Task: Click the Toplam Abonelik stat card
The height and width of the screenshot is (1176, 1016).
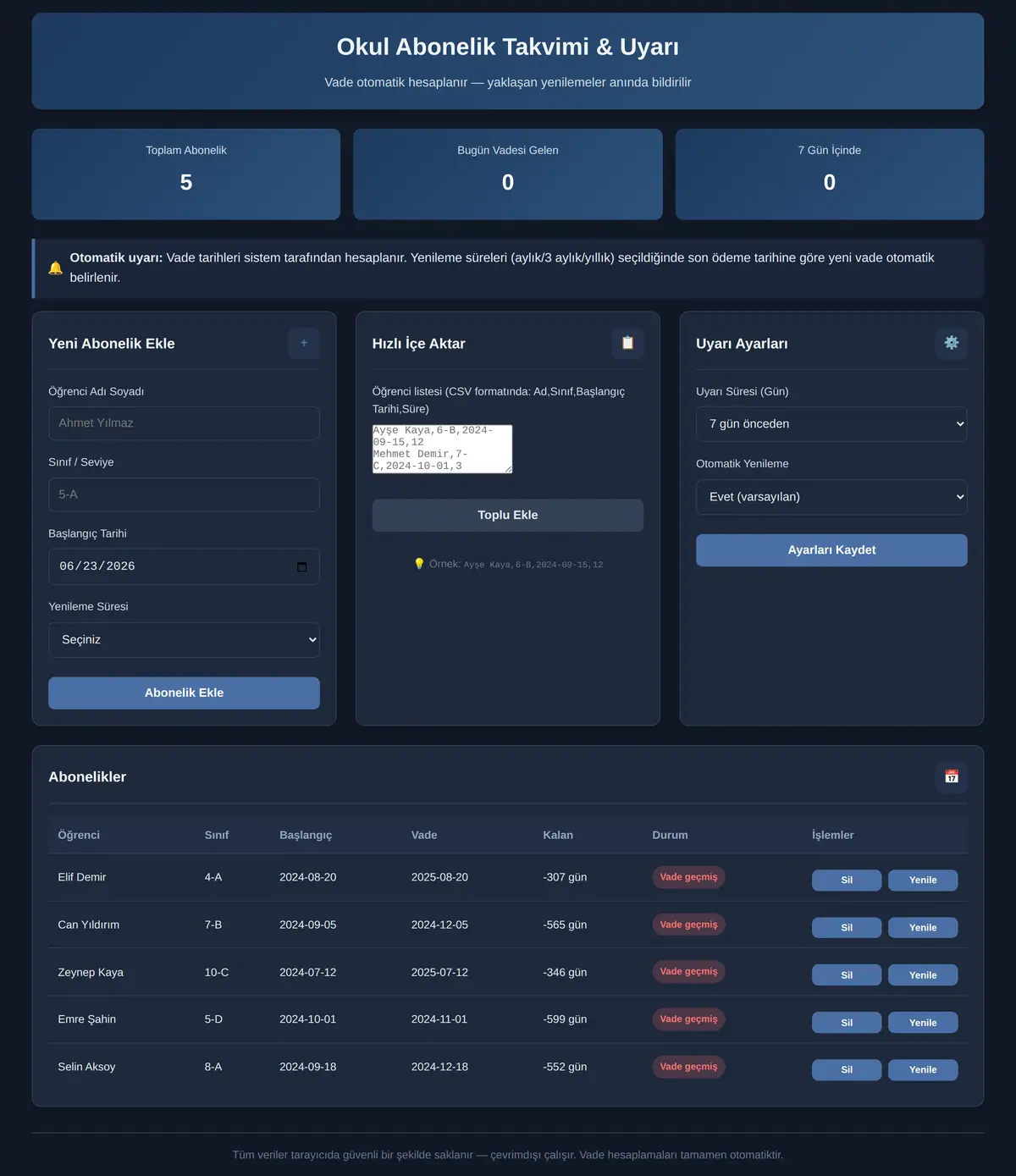Action: click(186, 174)
